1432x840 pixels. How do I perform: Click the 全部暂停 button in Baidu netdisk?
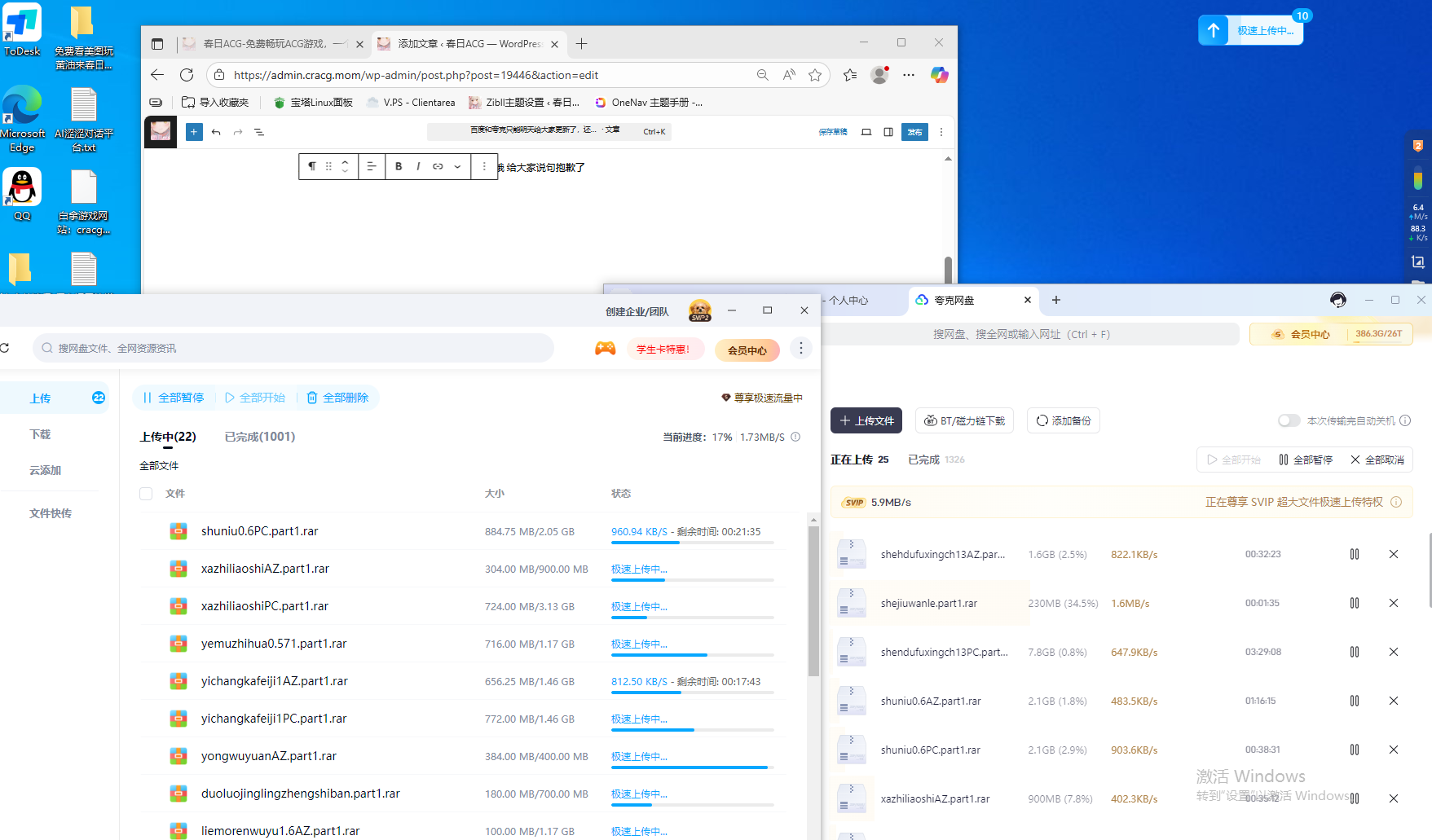pos(174,398)
